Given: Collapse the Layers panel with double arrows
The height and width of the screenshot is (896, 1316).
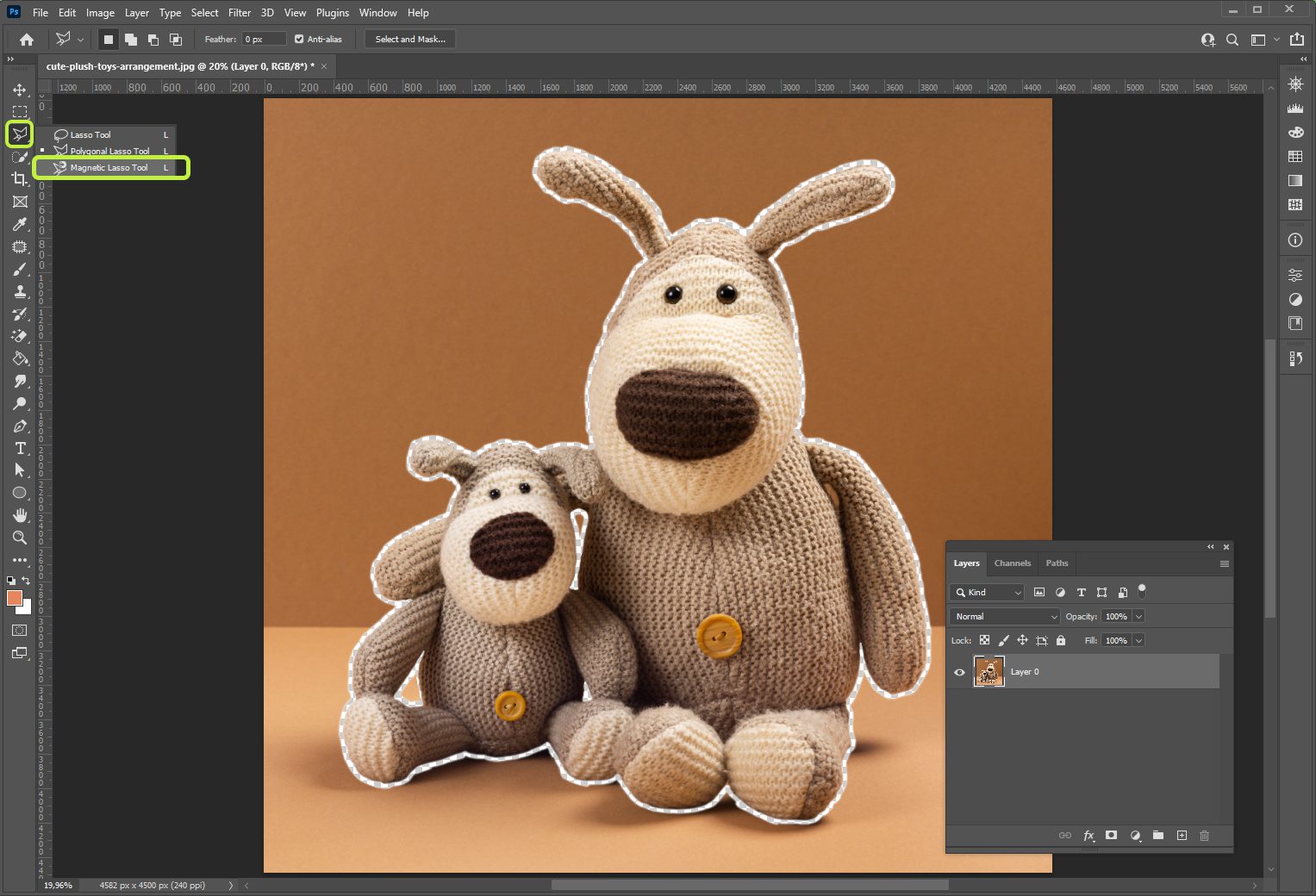Looking at the screenshot, I should pos(1210,546).
